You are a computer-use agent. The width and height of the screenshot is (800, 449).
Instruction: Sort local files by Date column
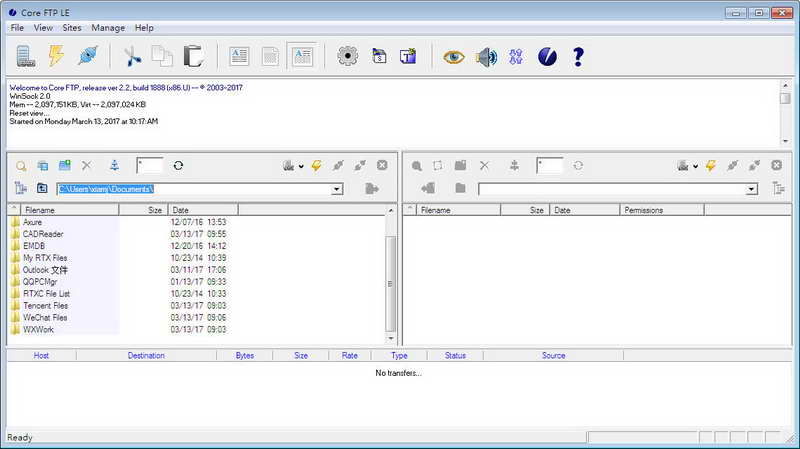click(x=203, y=210)
